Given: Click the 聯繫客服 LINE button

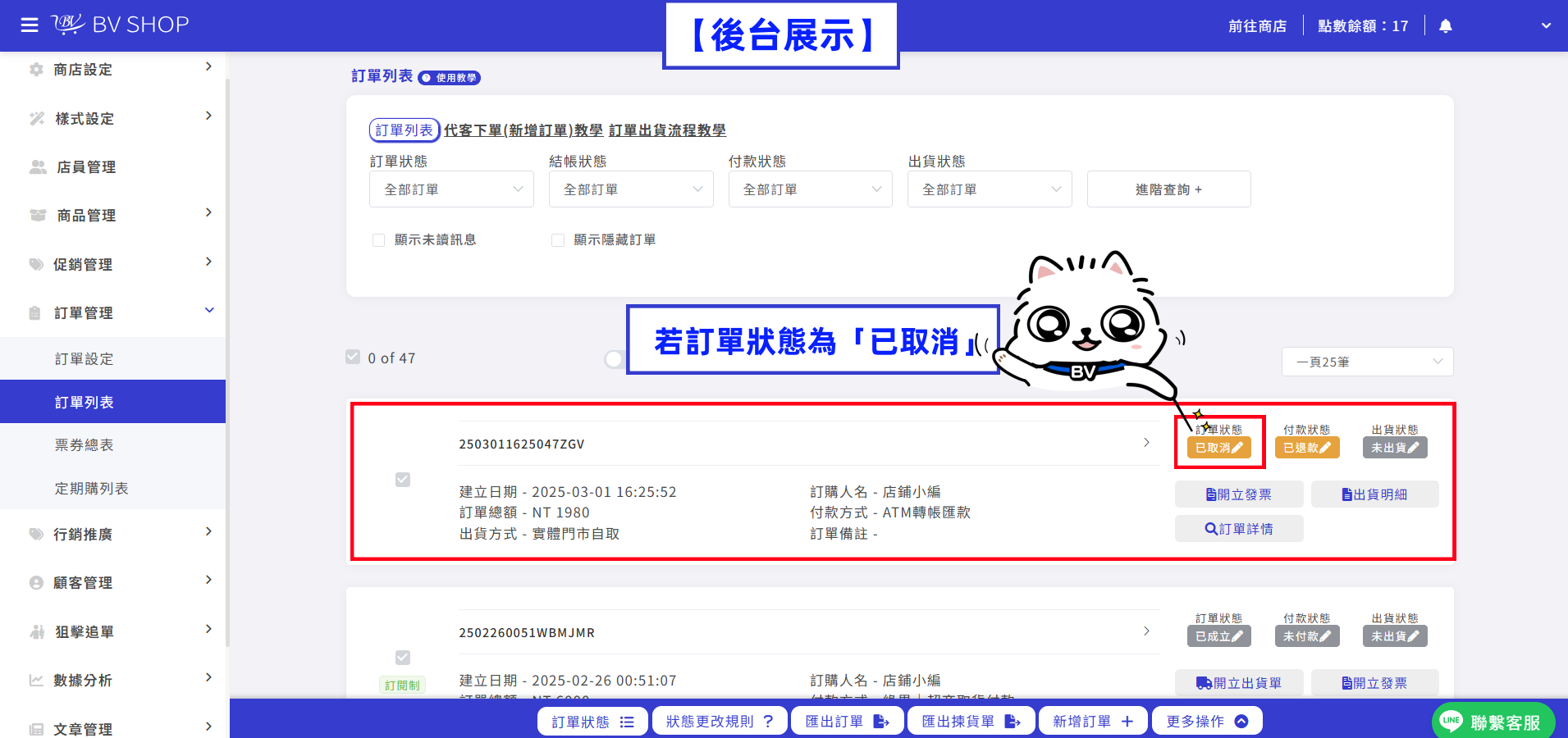Looking at the screenshot, I should tap(1493, 722).
